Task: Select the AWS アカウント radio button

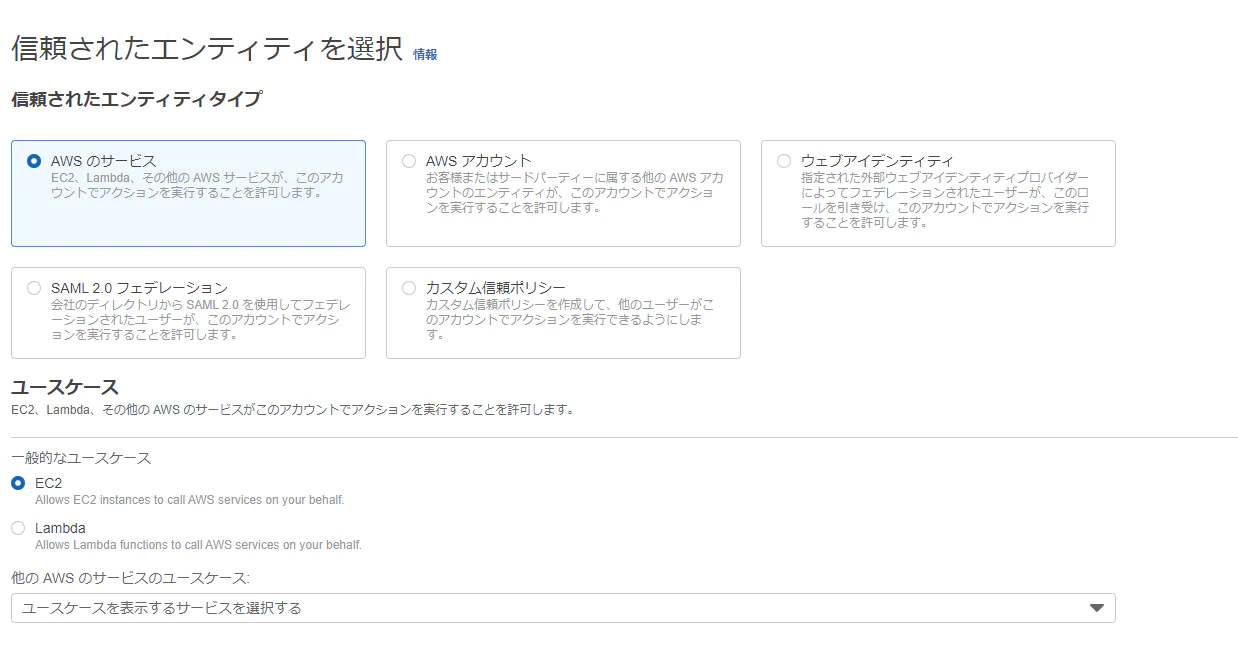Action: tap(409, 161)
